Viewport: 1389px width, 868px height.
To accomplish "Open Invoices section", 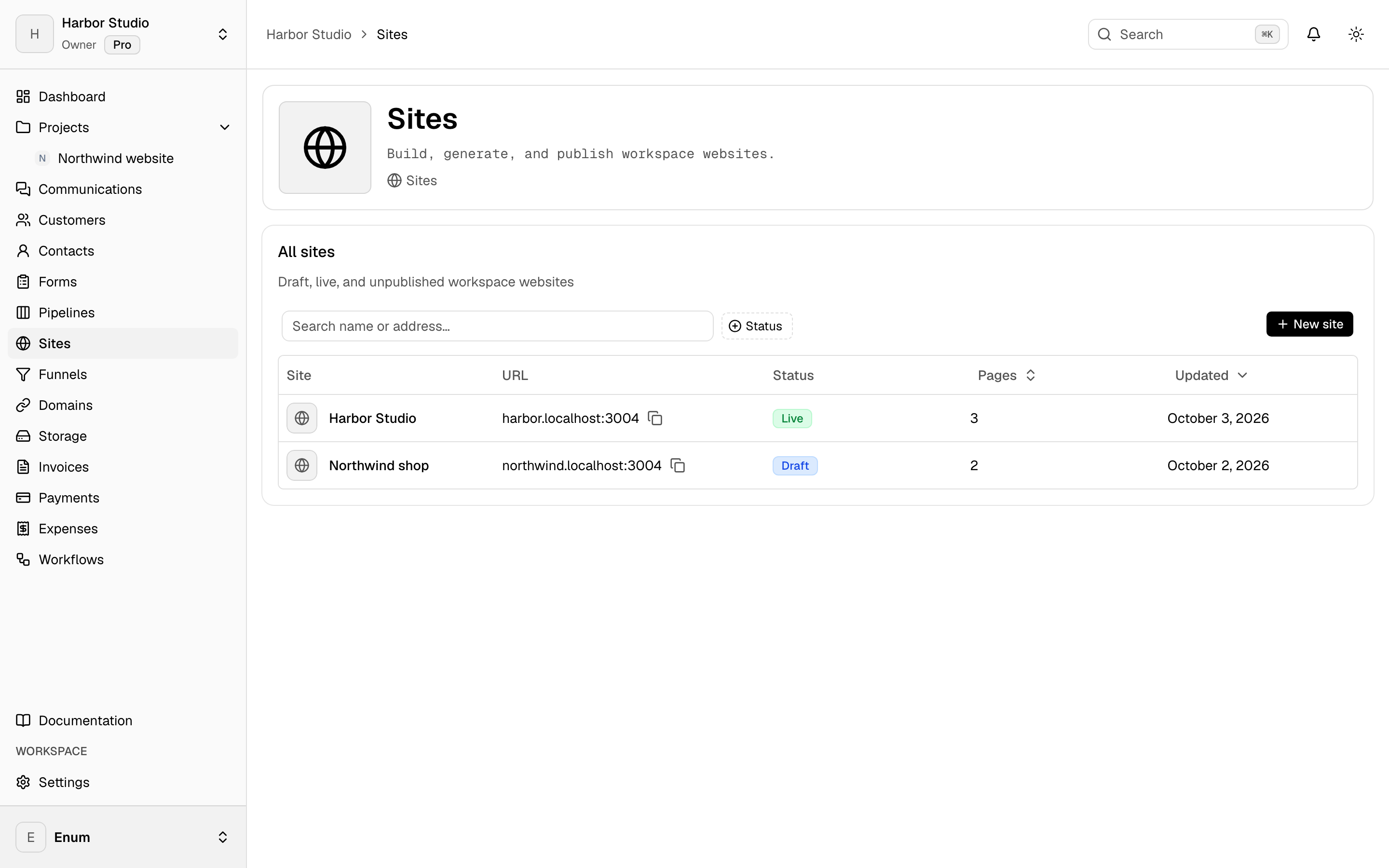I will 123,467.
